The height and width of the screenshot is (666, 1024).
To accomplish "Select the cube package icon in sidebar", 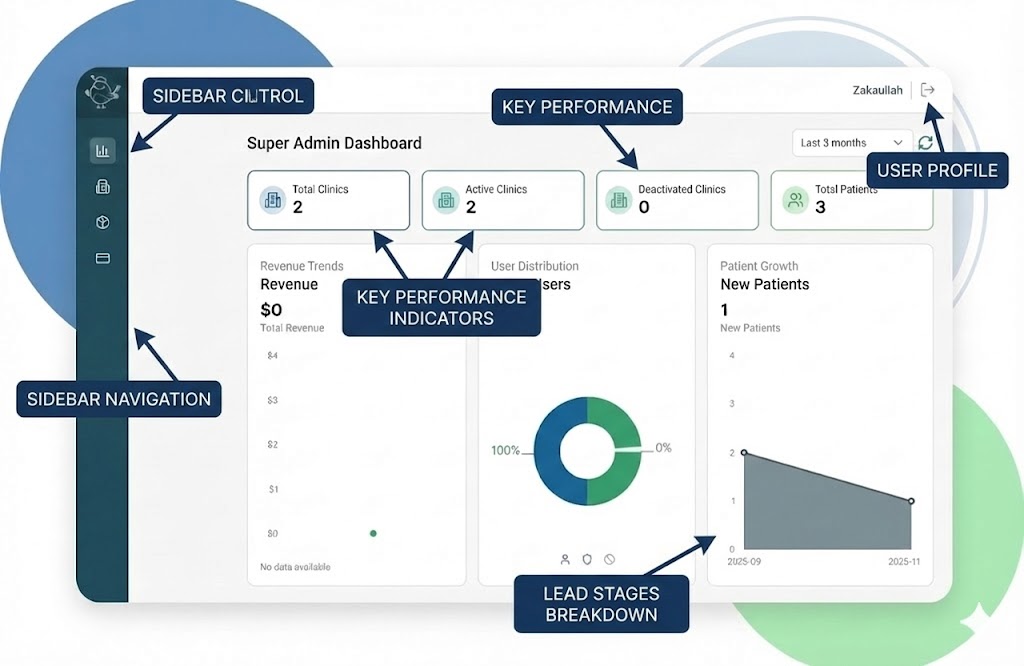I will pos(102,222).
